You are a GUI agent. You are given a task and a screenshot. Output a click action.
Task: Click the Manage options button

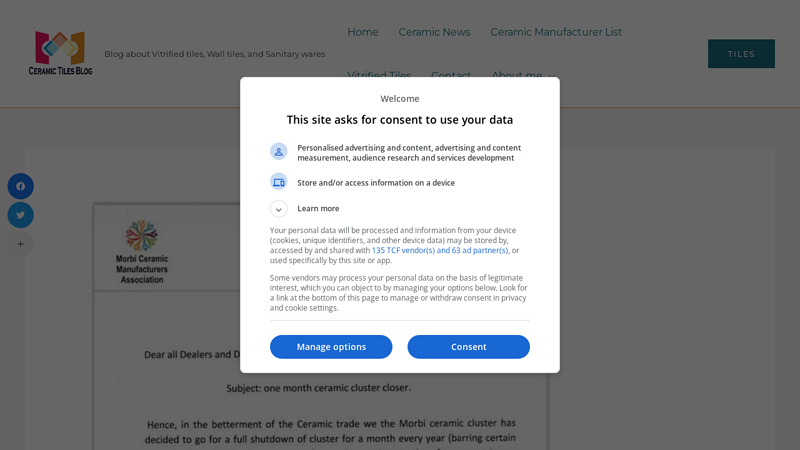tap(331, 347)
